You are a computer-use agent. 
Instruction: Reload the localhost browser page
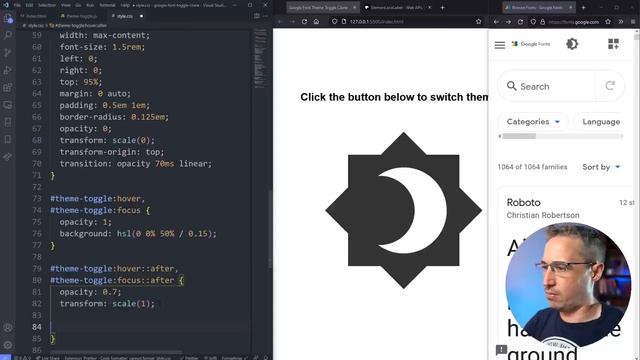pyautogui.click(x=304, y=22)
